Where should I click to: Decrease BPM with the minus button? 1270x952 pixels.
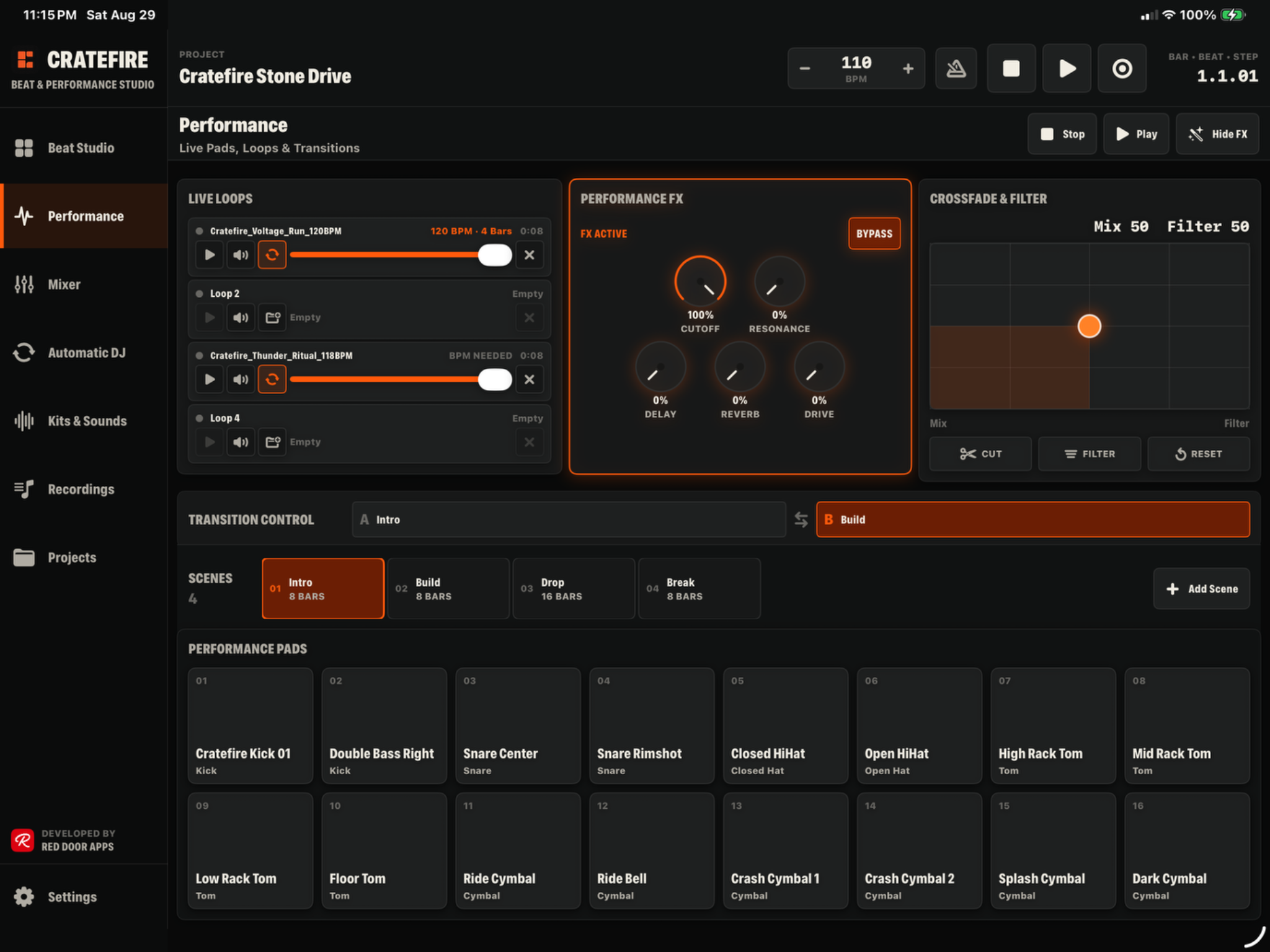point(804,68)
